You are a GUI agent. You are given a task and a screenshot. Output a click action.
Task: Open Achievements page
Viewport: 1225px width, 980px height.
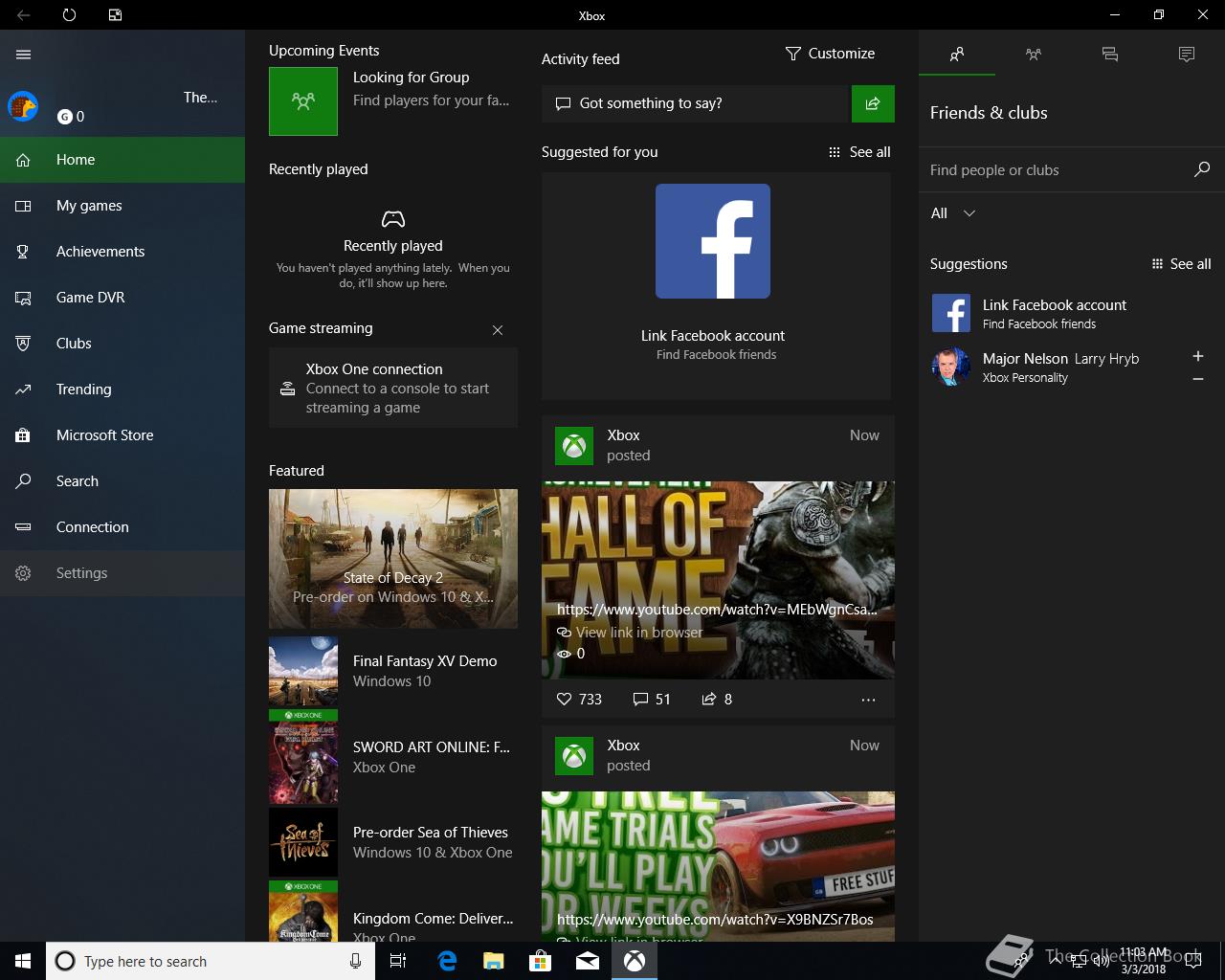click(122, 252)
